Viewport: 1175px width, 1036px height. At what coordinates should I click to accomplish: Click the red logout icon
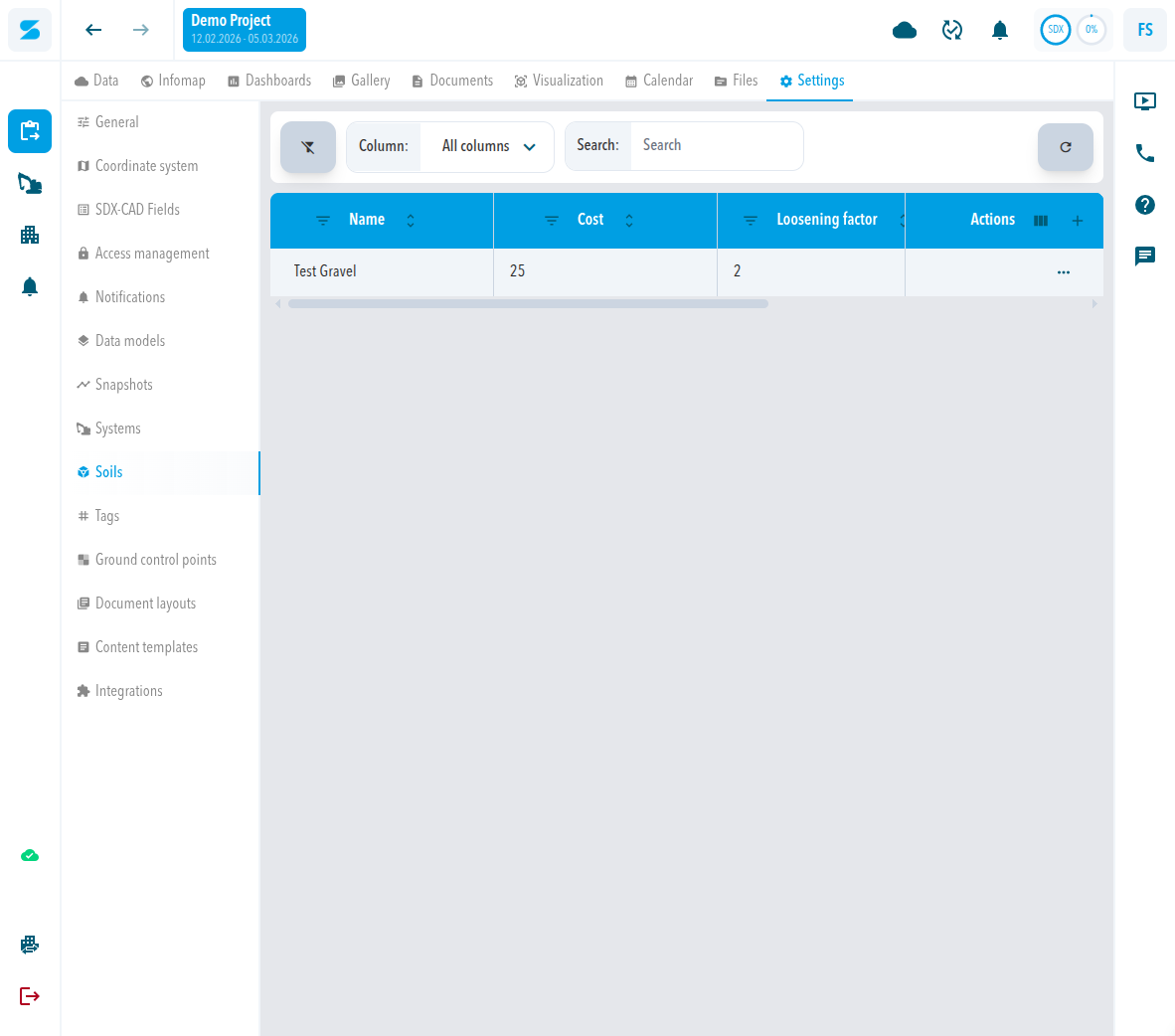point(30,996)
